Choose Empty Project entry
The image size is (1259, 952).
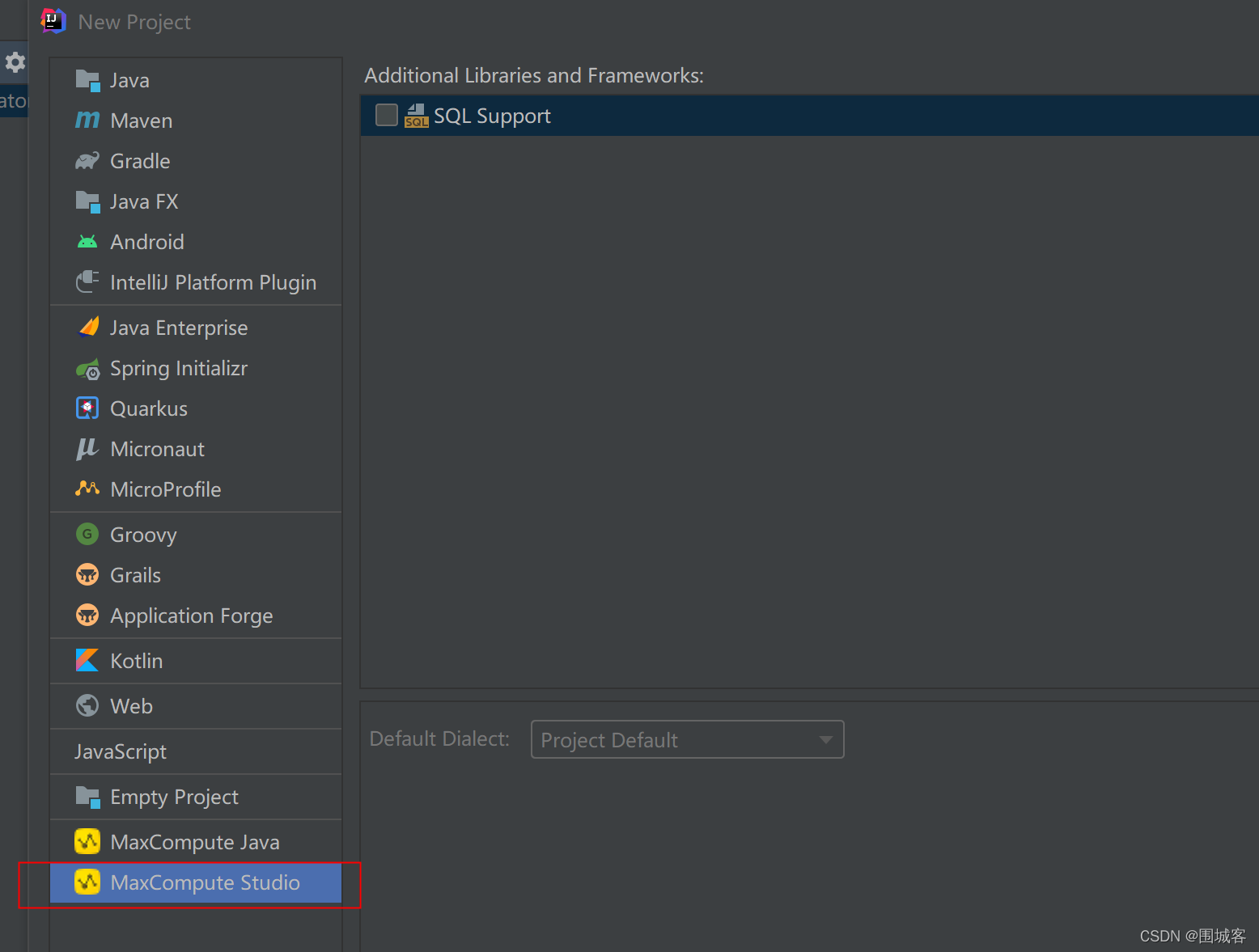tap(196, 797)
